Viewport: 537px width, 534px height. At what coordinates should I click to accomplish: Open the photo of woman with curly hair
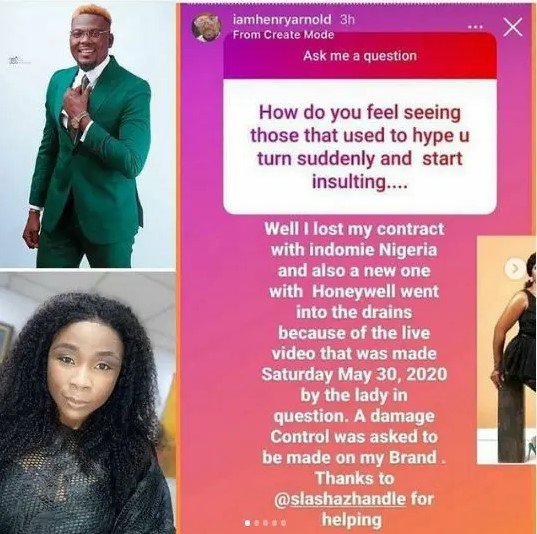point(87,402)
